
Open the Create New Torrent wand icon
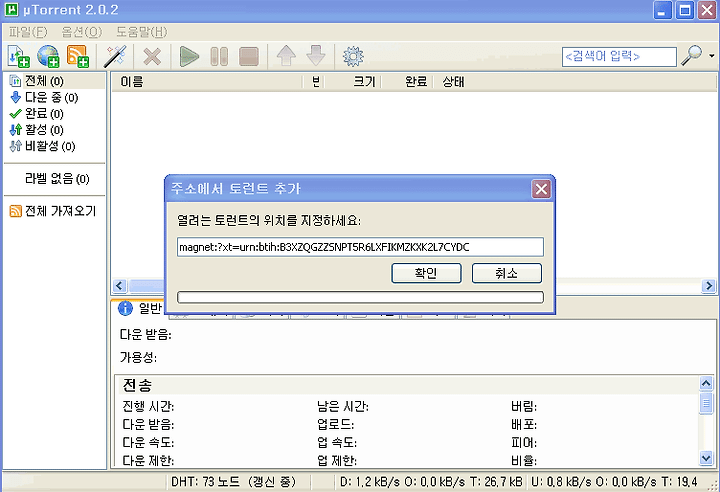[115, 57]
